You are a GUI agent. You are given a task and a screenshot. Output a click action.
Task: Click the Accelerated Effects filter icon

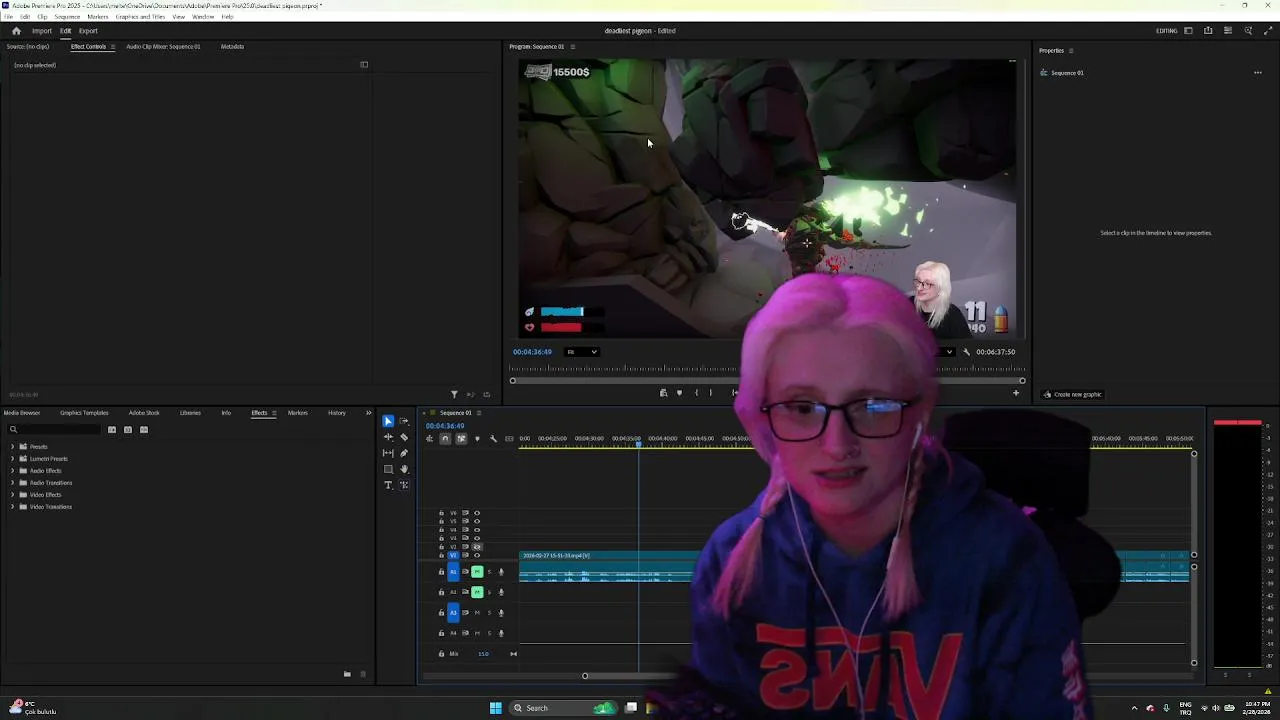[112, 430]
